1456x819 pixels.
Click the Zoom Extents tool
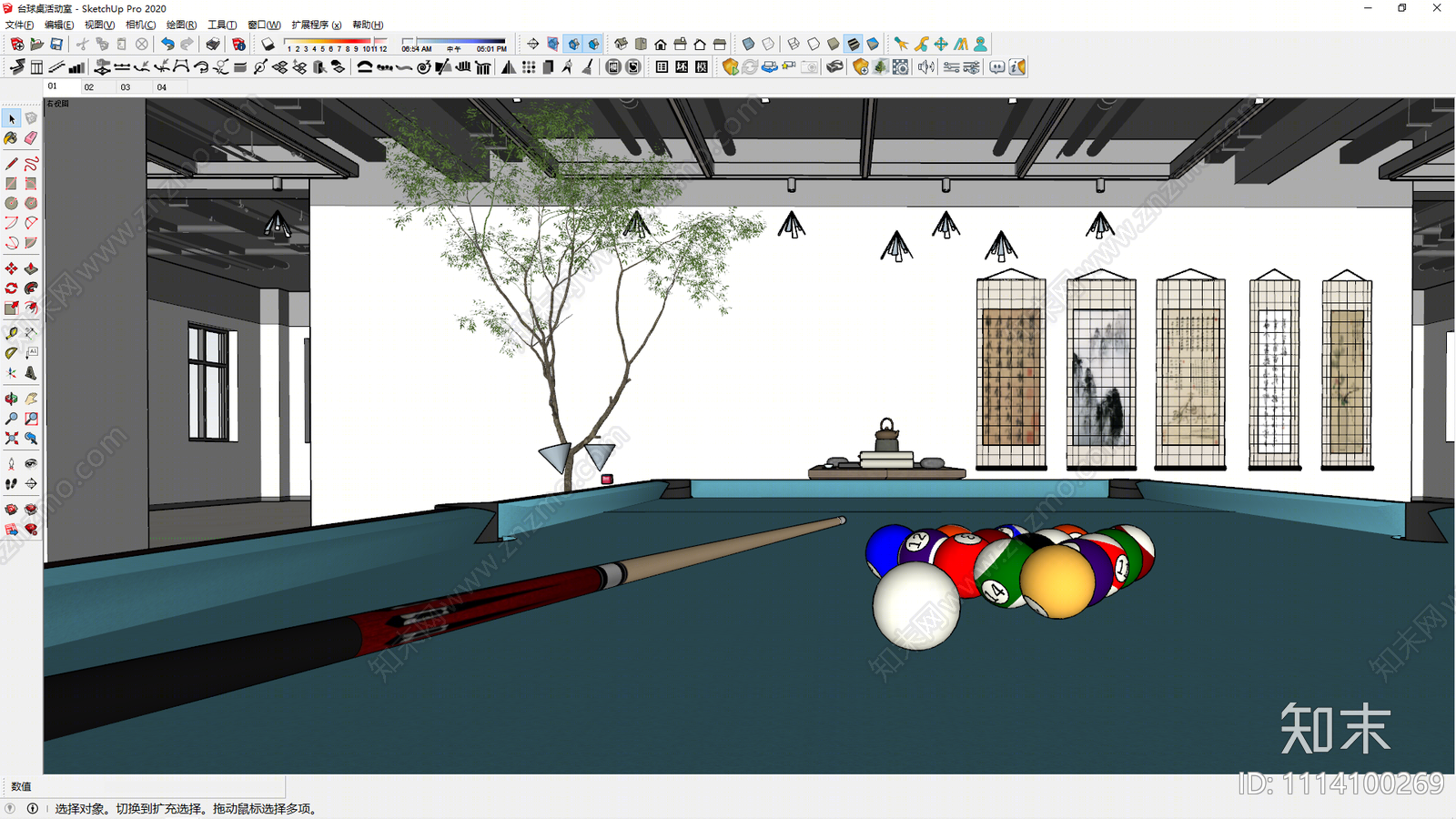tap(11, 439)
